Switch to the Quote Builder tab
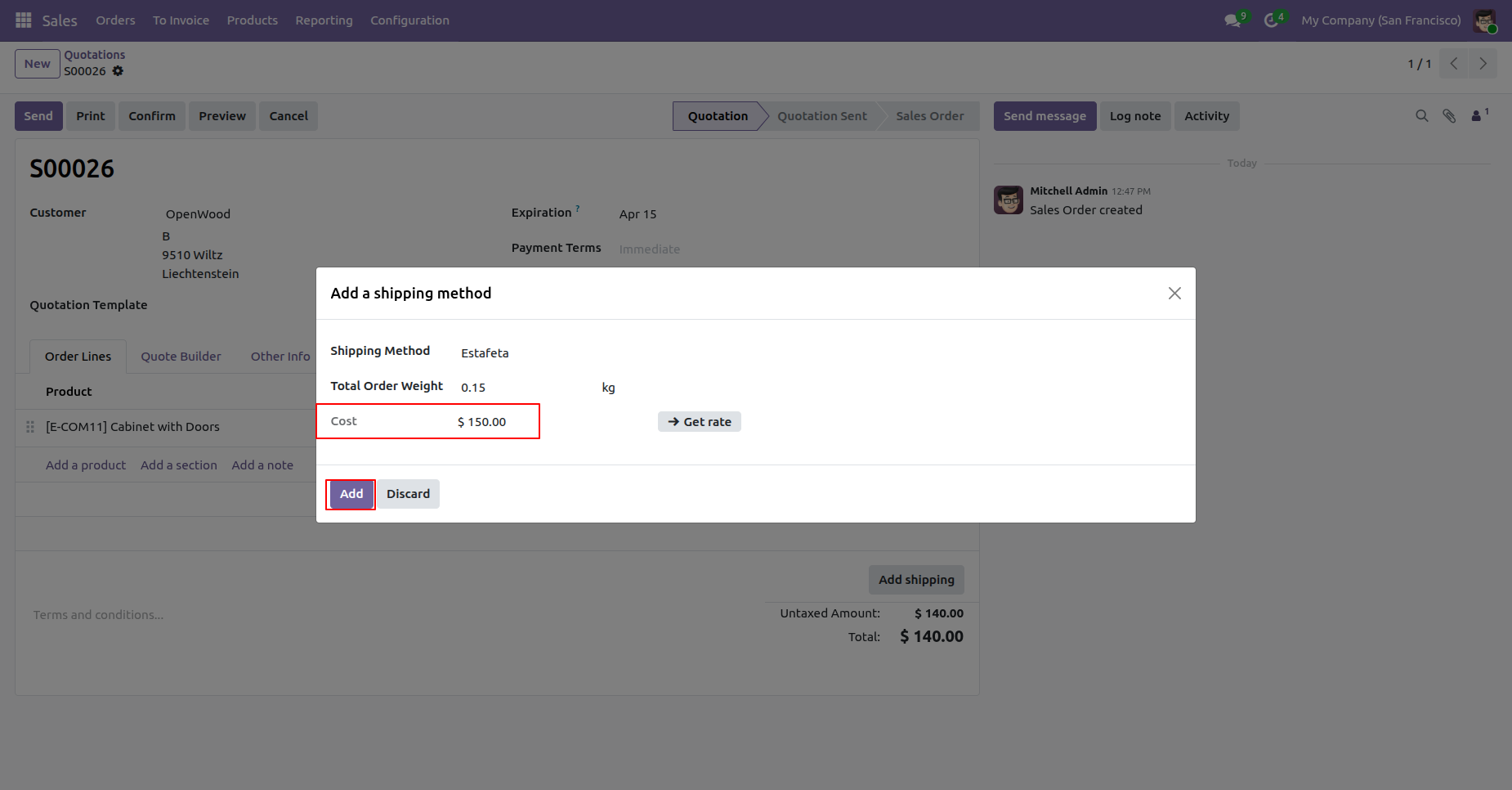The width and height of the screenshot is (1512, 790). coord(181,357)
